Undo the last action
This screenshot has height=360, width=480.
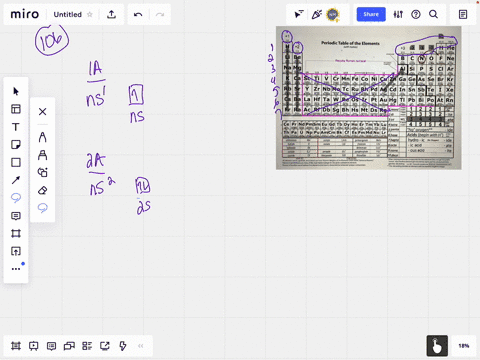[x=138, y=14]
